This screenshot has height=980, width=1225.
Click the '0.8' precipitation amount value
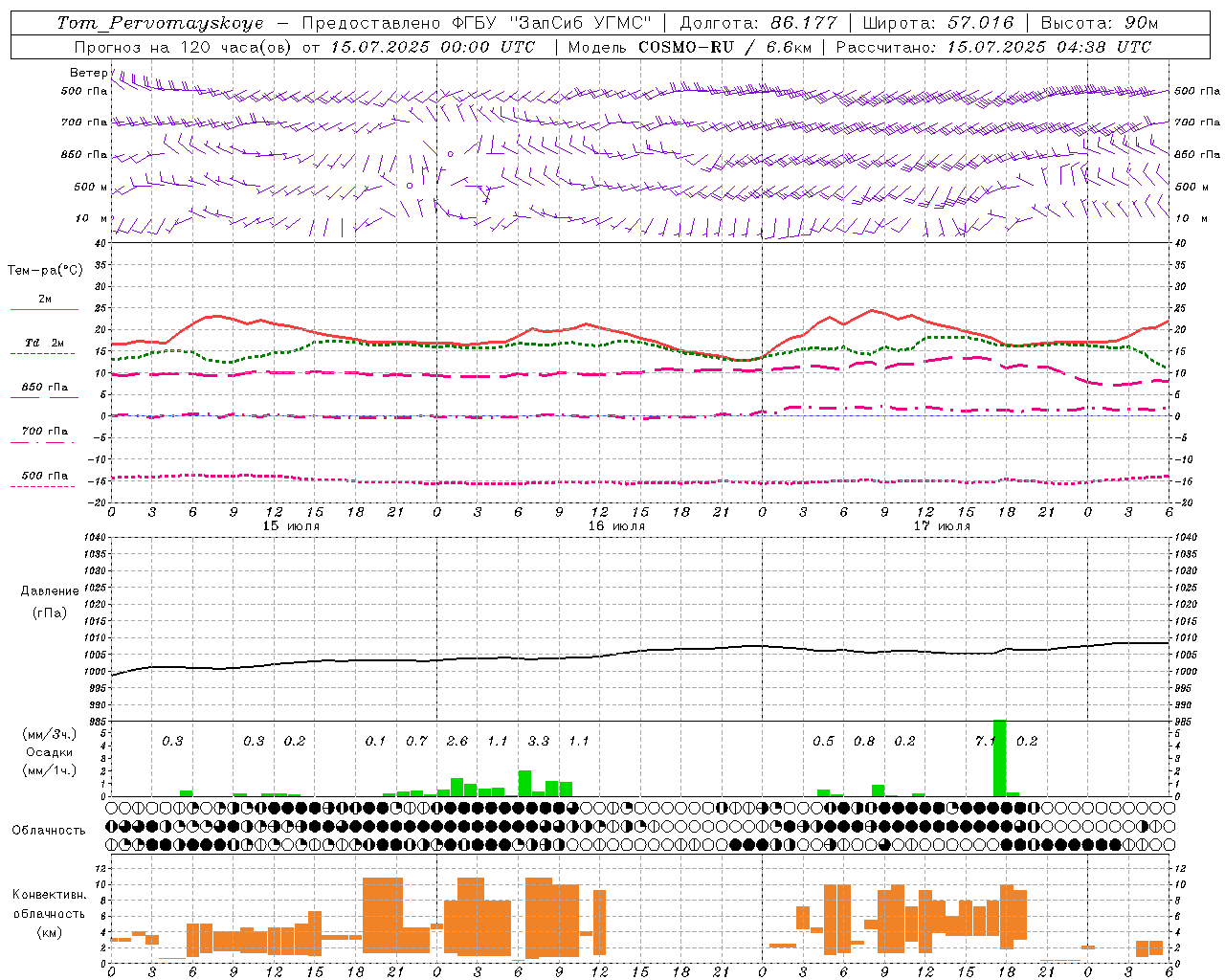pyautogui.click(x=864, y=742)
